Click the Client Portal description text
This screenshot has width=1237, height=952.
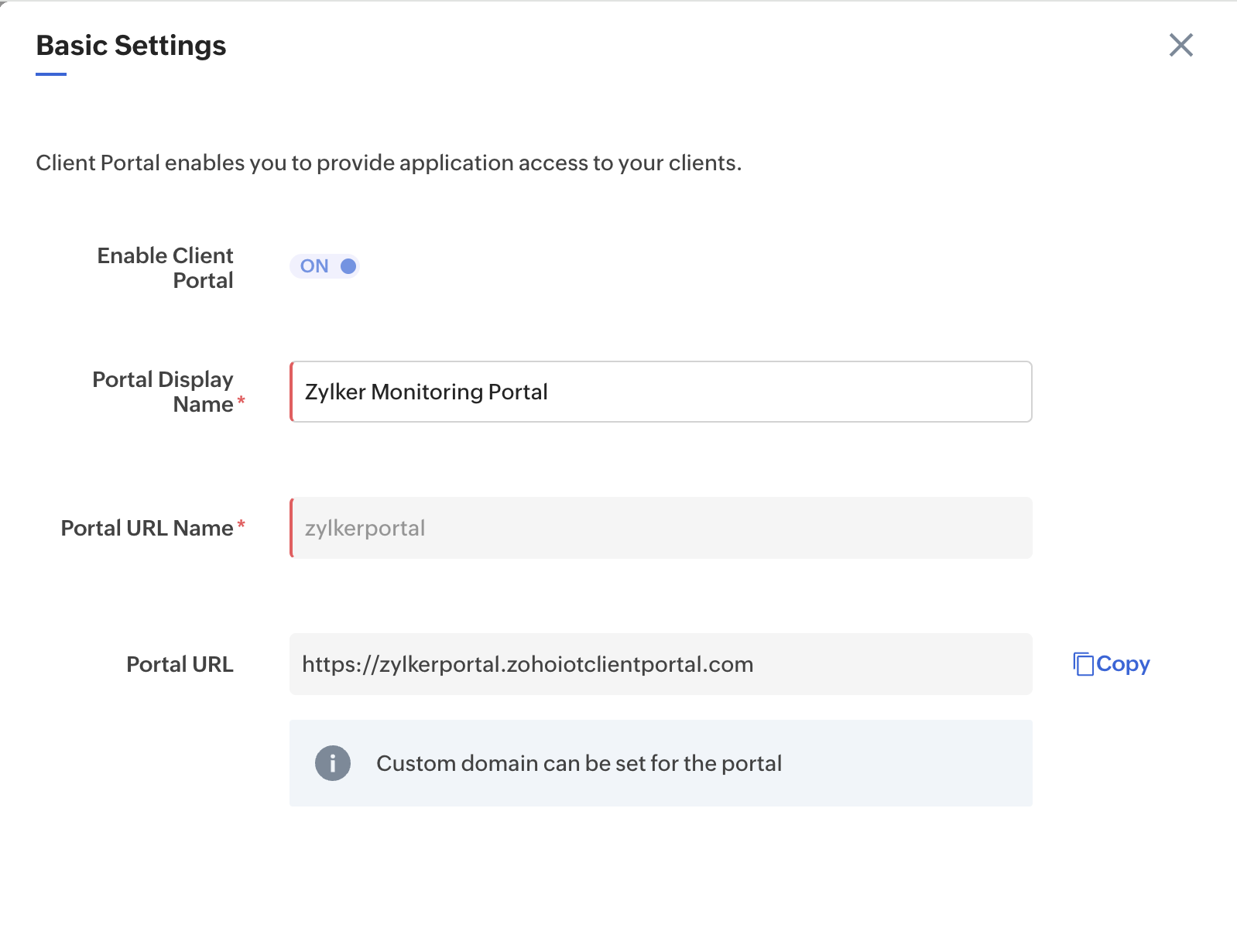[x=389, y=163]
